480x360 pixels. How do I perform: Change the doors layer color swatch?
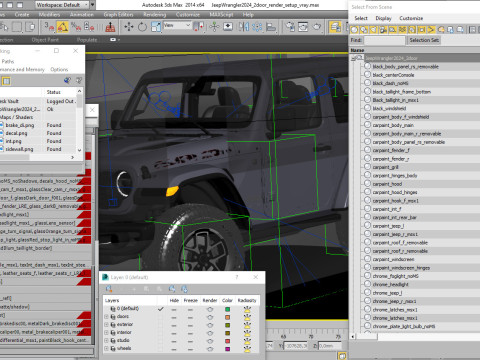click(227, 317)
